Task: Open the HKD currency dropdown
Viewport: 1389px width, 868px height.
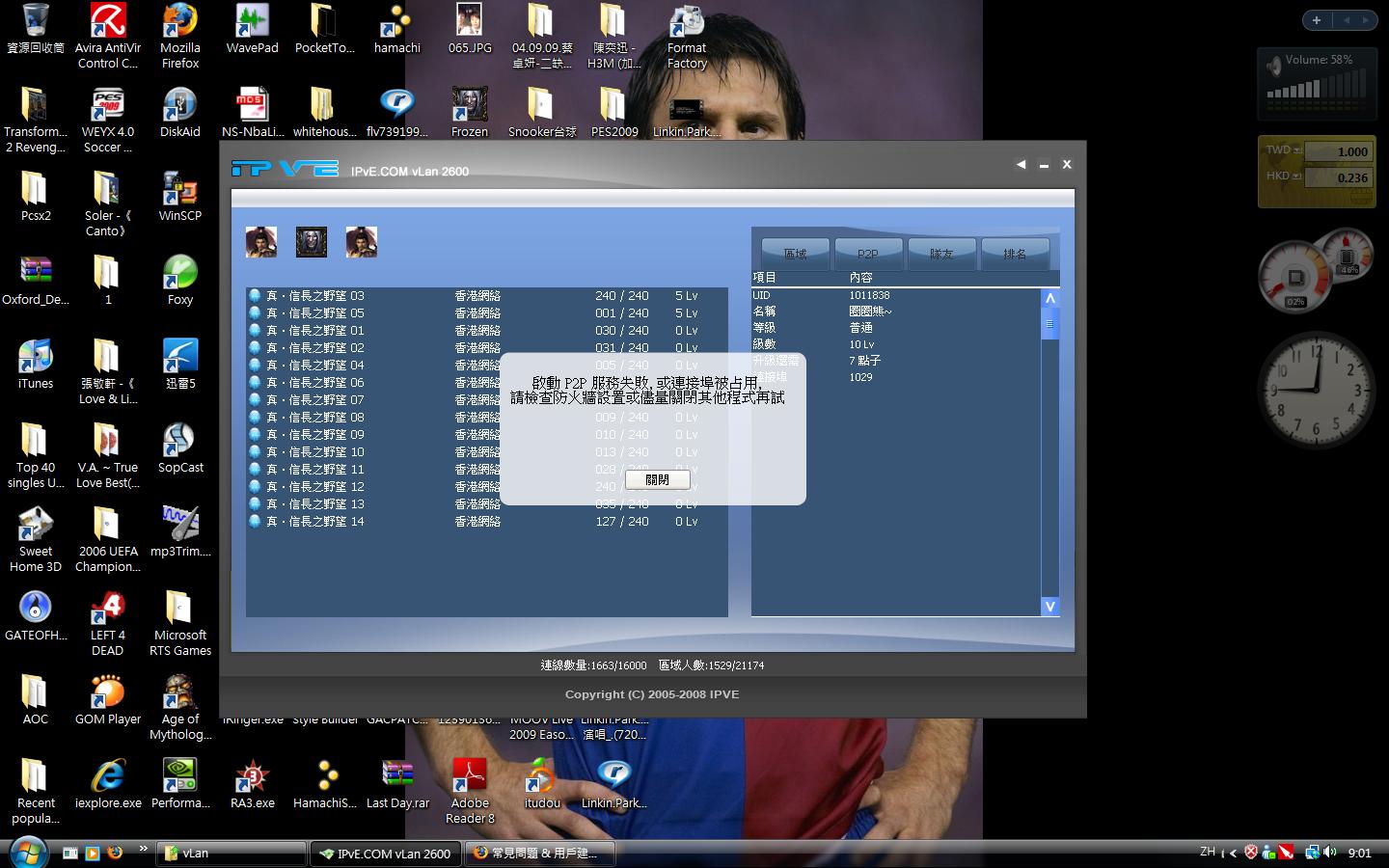Action: [x=1297, y=176]
